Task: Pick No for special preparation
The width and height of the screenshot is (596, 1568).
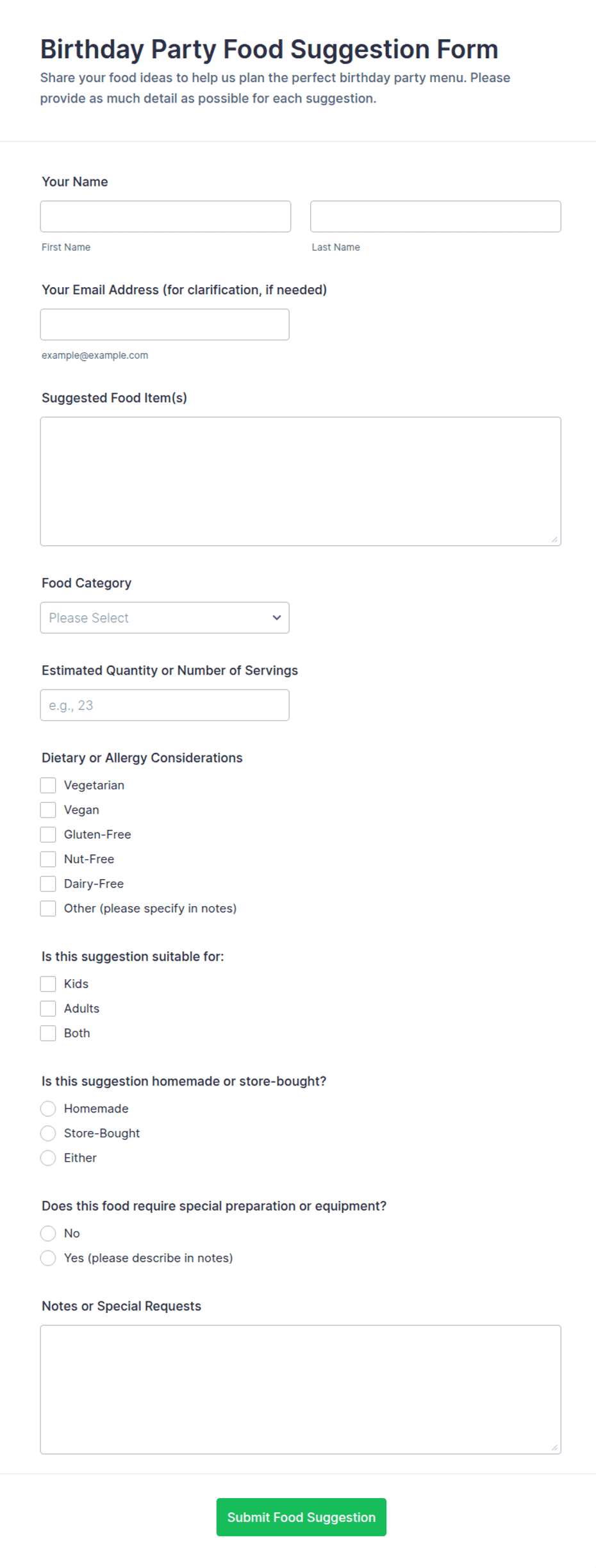Action: tap(48, 1234)
